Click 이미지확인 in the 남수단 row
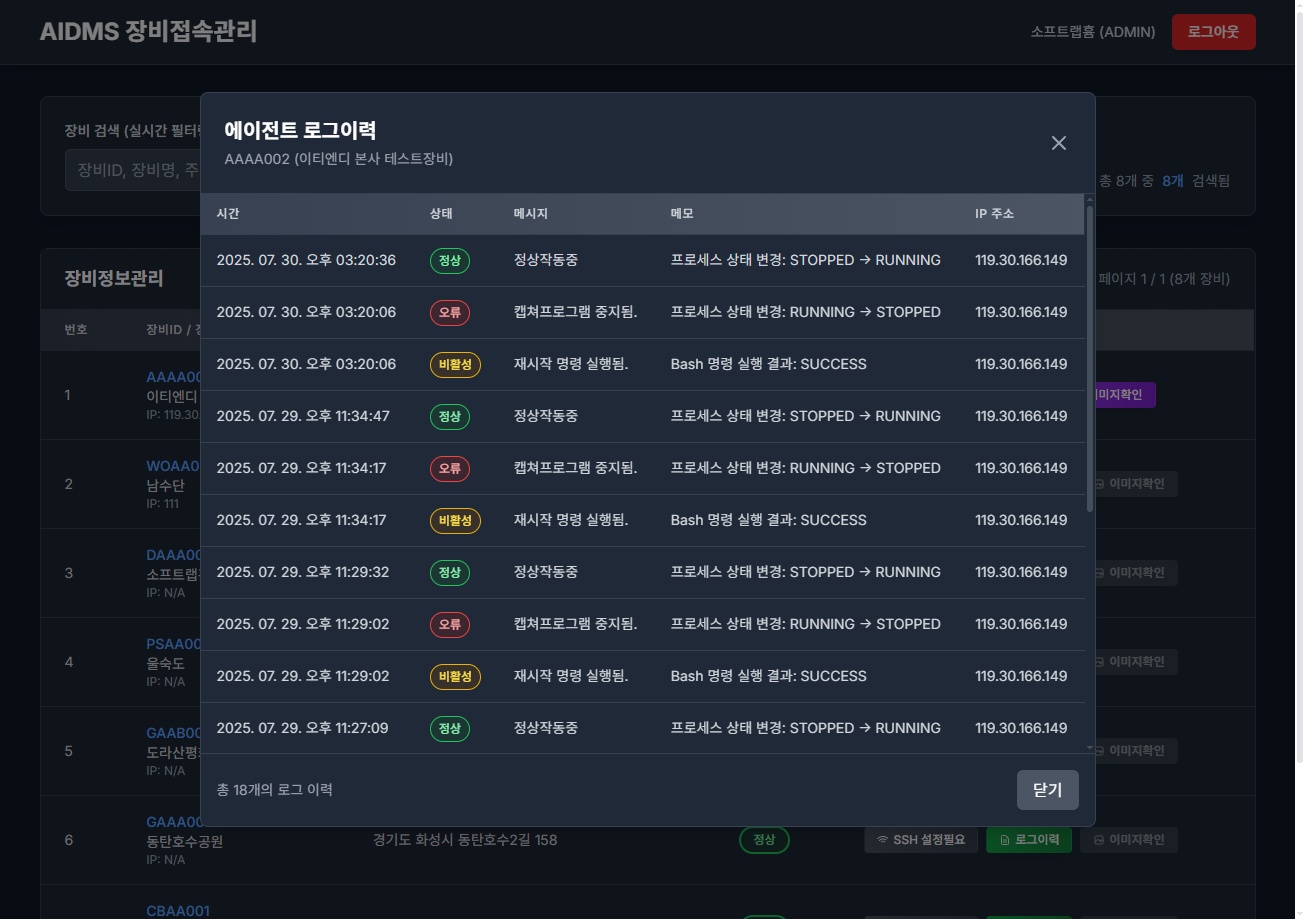The image size is (1305, 919). tap(1136, 485)
